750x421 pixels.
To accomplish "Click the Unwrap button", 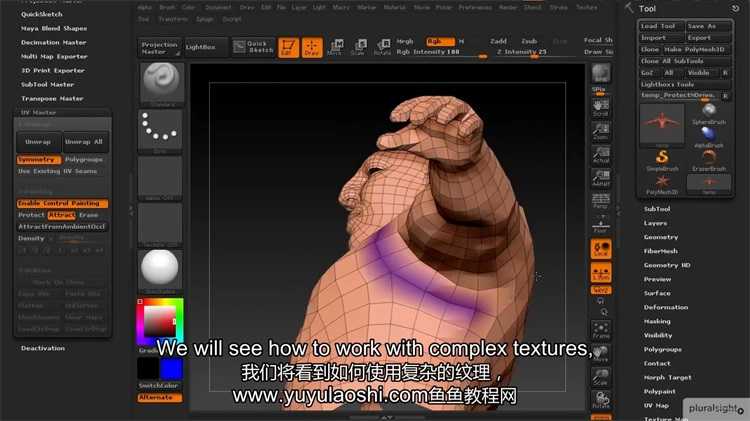I will click(x=38, y=142).
